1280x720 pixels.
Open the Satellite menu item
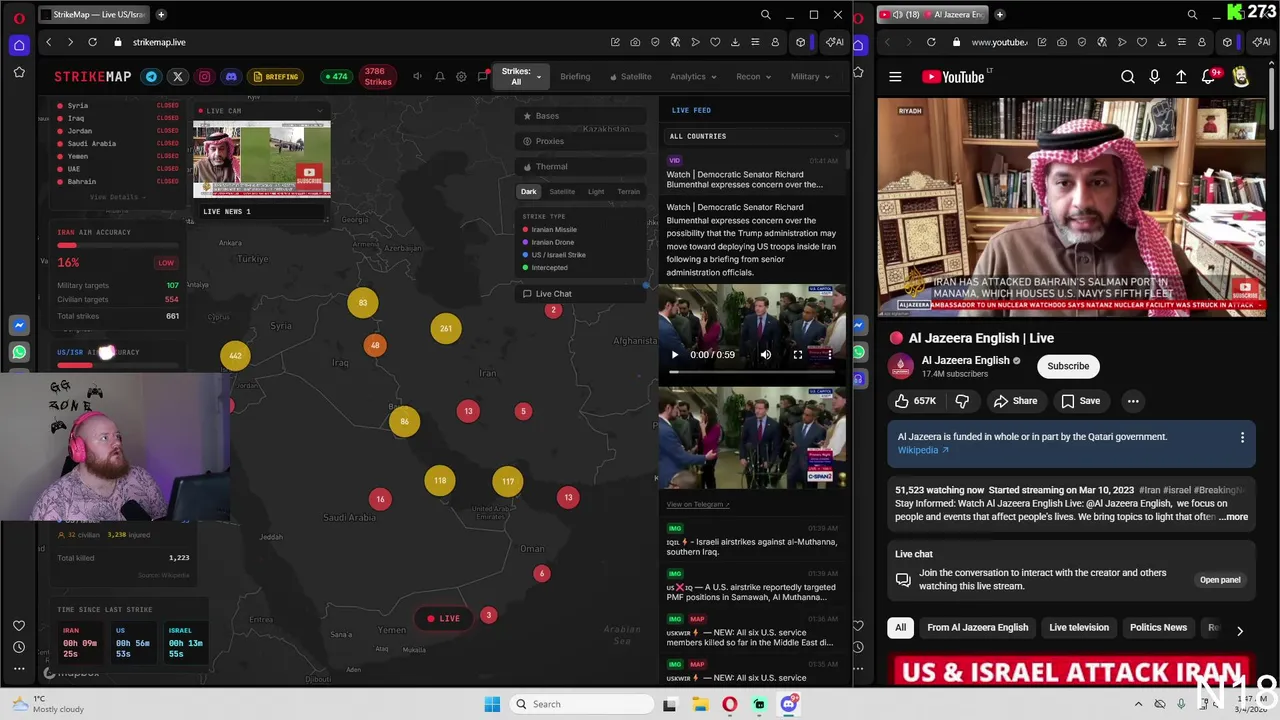[x=631, y=77]
